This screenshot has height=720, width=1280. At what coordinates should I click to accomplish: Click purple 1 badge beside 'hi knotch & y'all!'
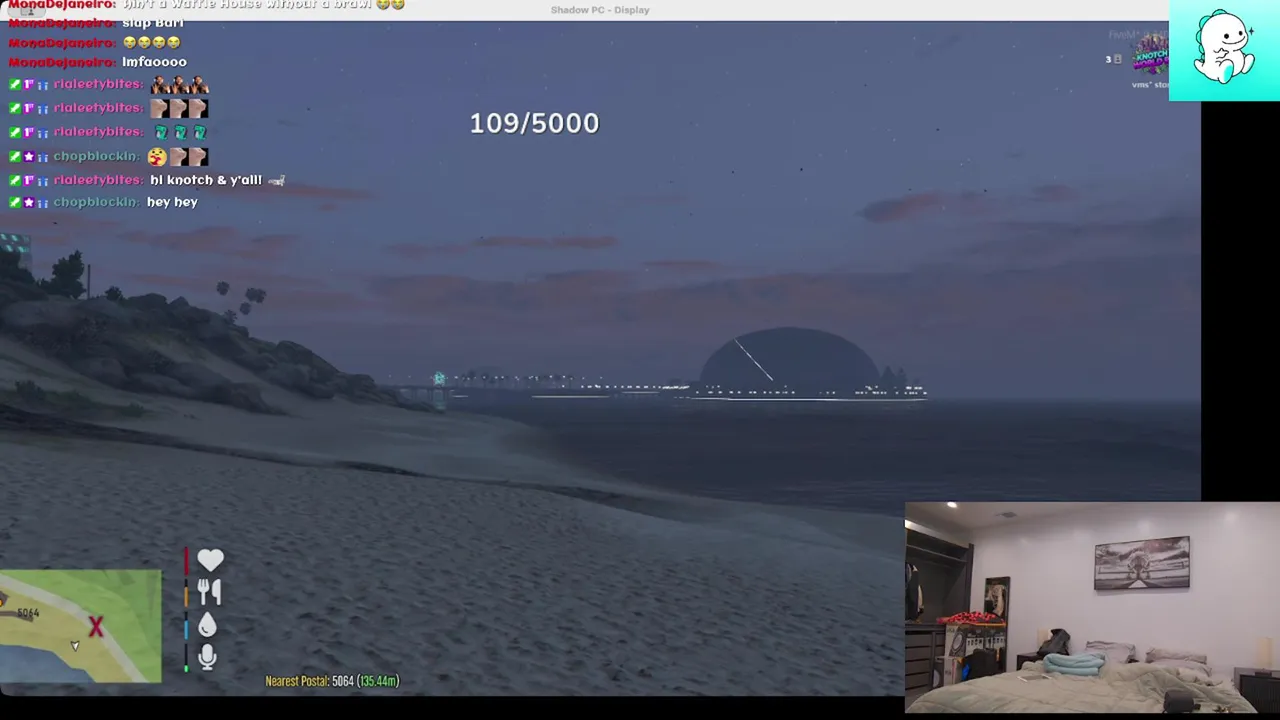(29, 181)
